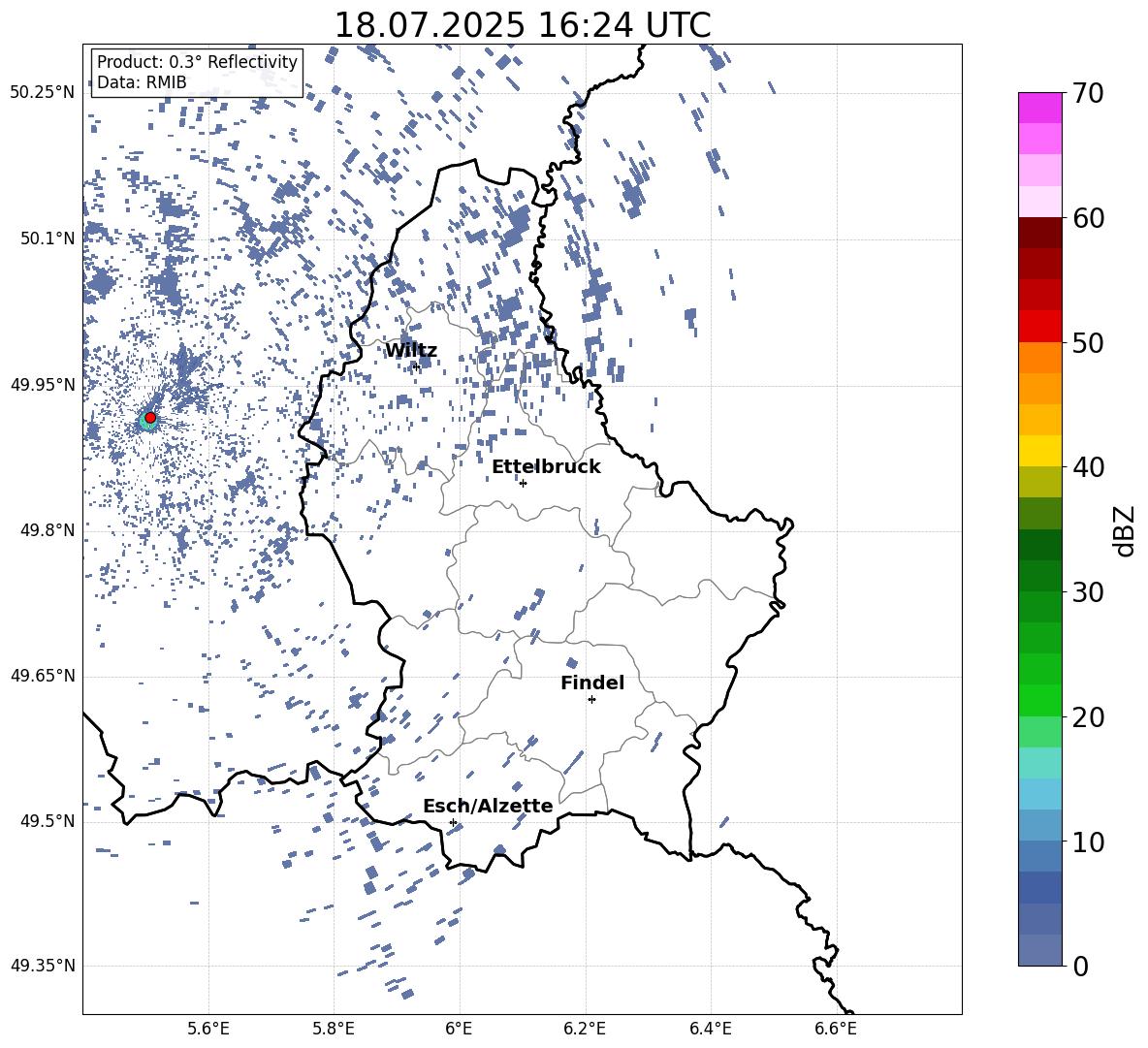Image resolution: width=1148 pixels, height=1048 pixels.
Task: Click the 5.6°E longitude label
Action: click(x=208, y=1030)
